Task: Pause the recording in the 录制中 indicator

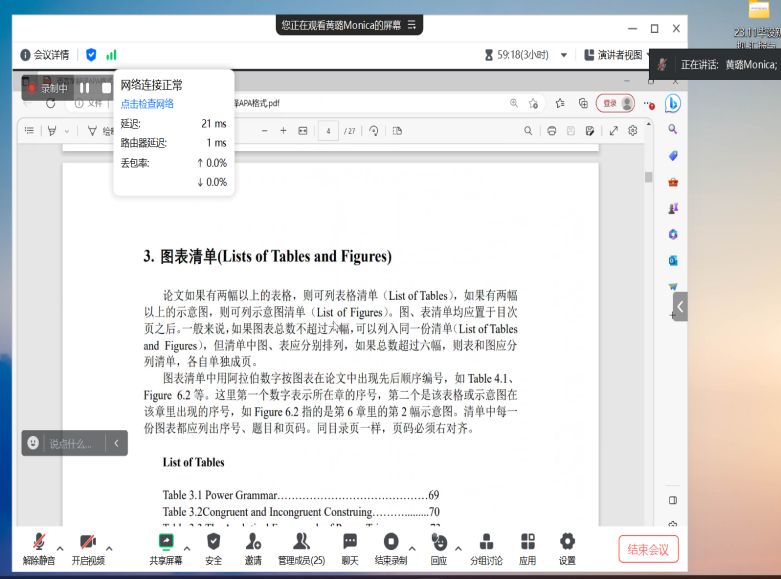Action: (x=85, y=88)
